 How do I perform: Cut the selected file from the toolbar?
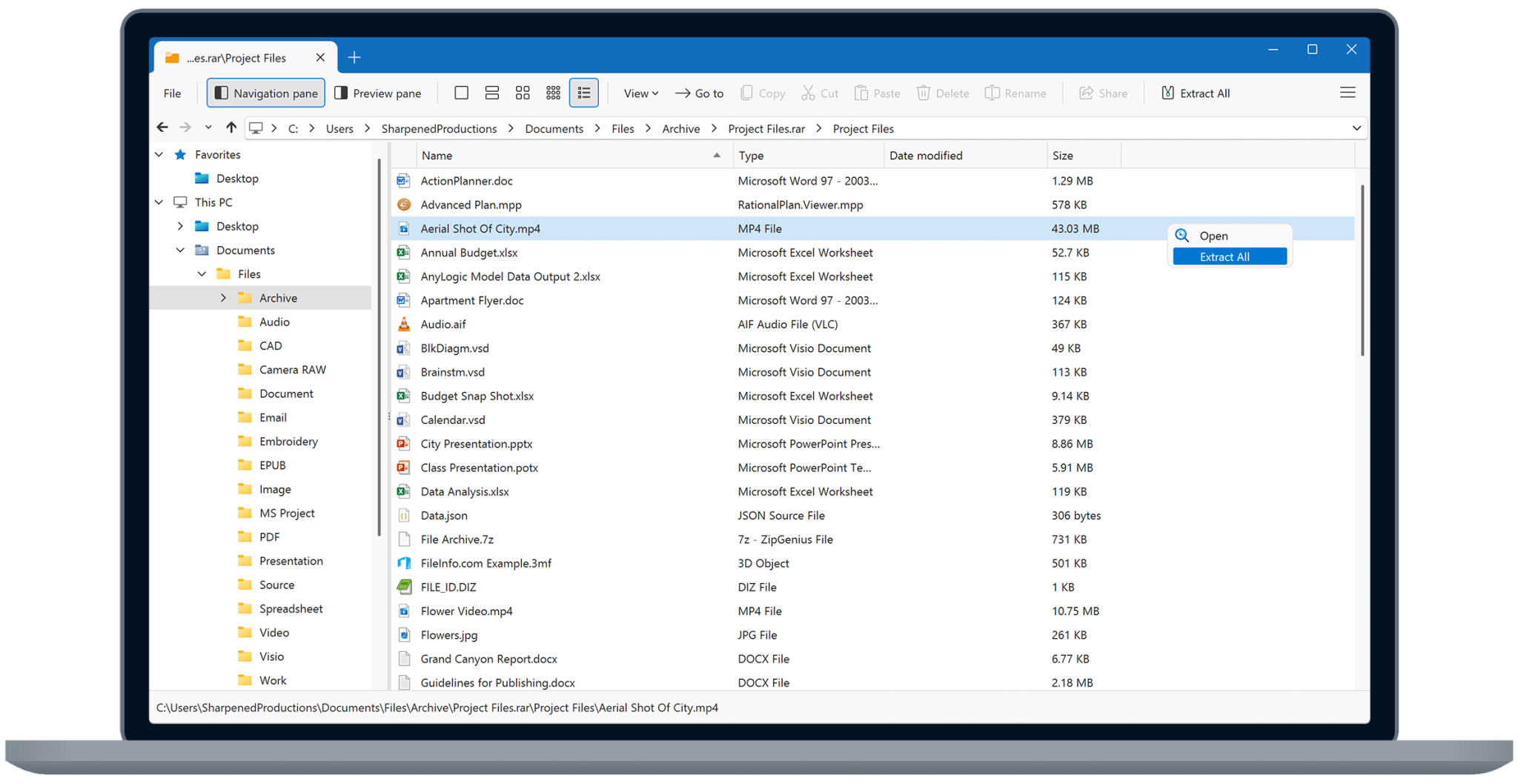pyautogui.click(x=819, y=93)
